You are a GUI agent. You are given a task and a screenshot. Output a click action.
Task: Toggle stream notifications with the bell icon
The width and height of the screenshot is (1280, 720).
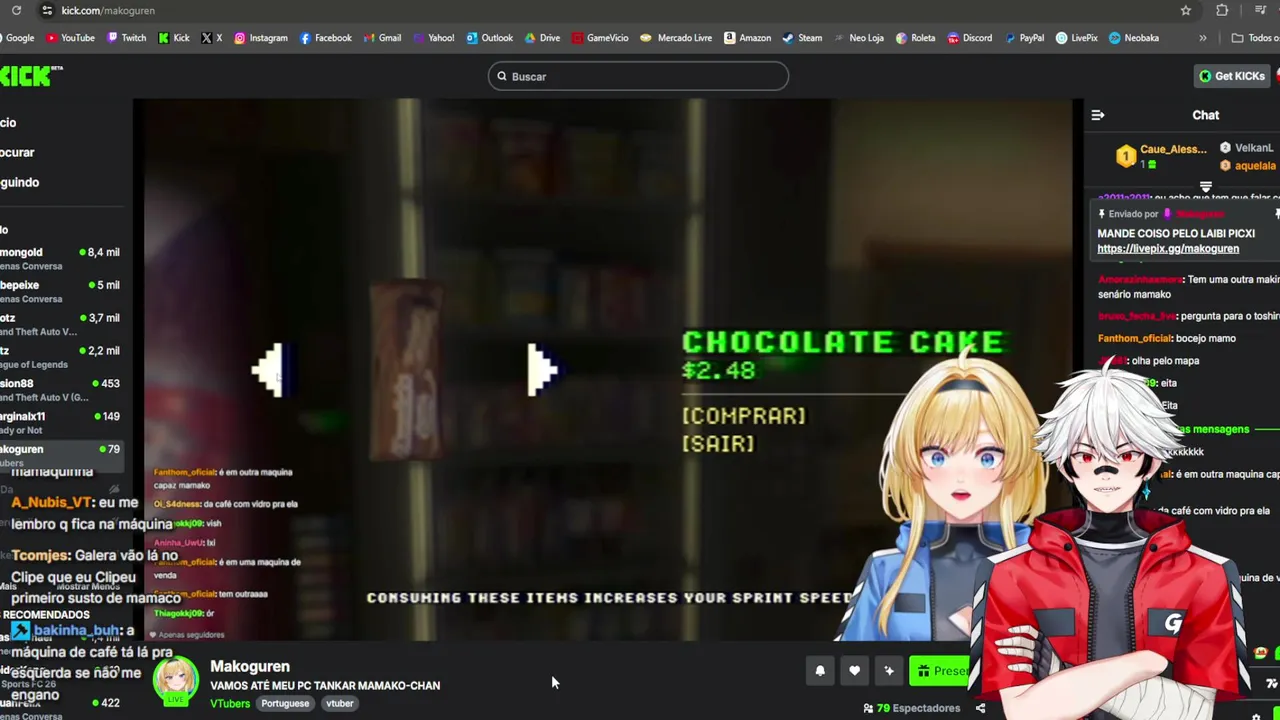tap(820, 671)
